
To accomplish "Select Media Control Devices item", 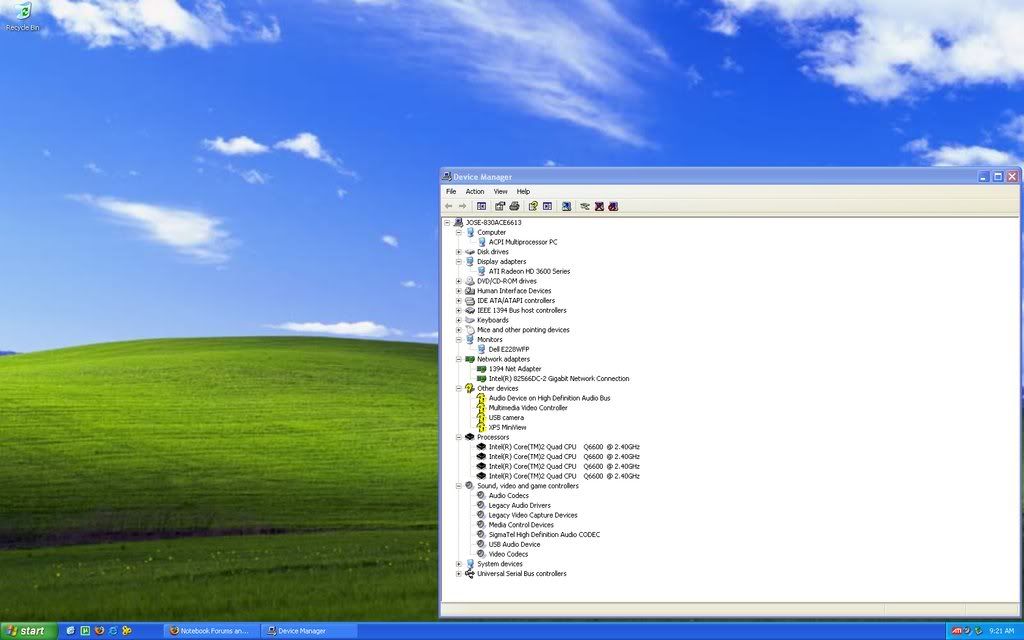I will tap(521, 525).
